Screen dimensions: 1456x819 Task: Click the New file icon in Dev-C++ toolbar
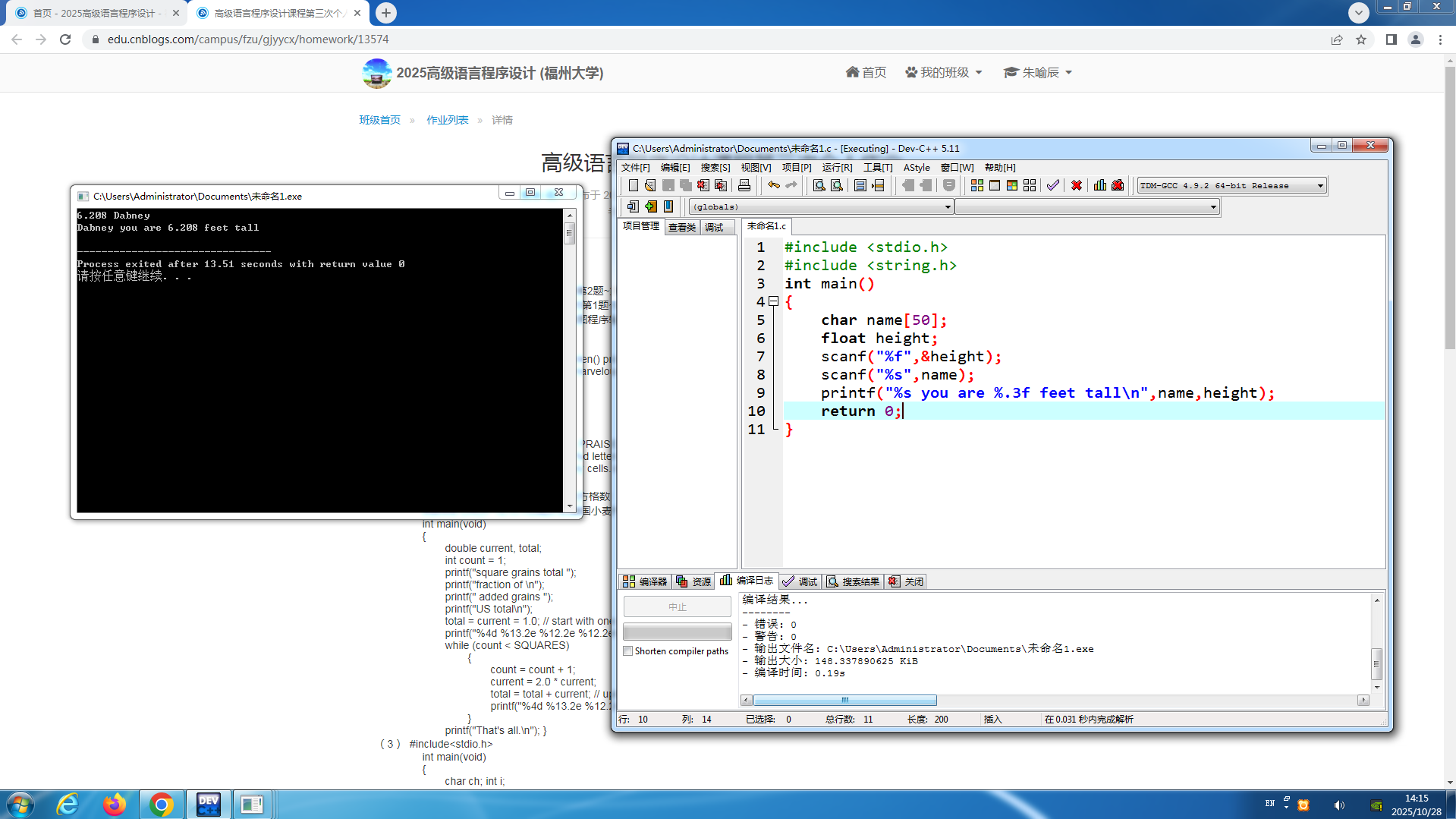(x=633, y=185)
